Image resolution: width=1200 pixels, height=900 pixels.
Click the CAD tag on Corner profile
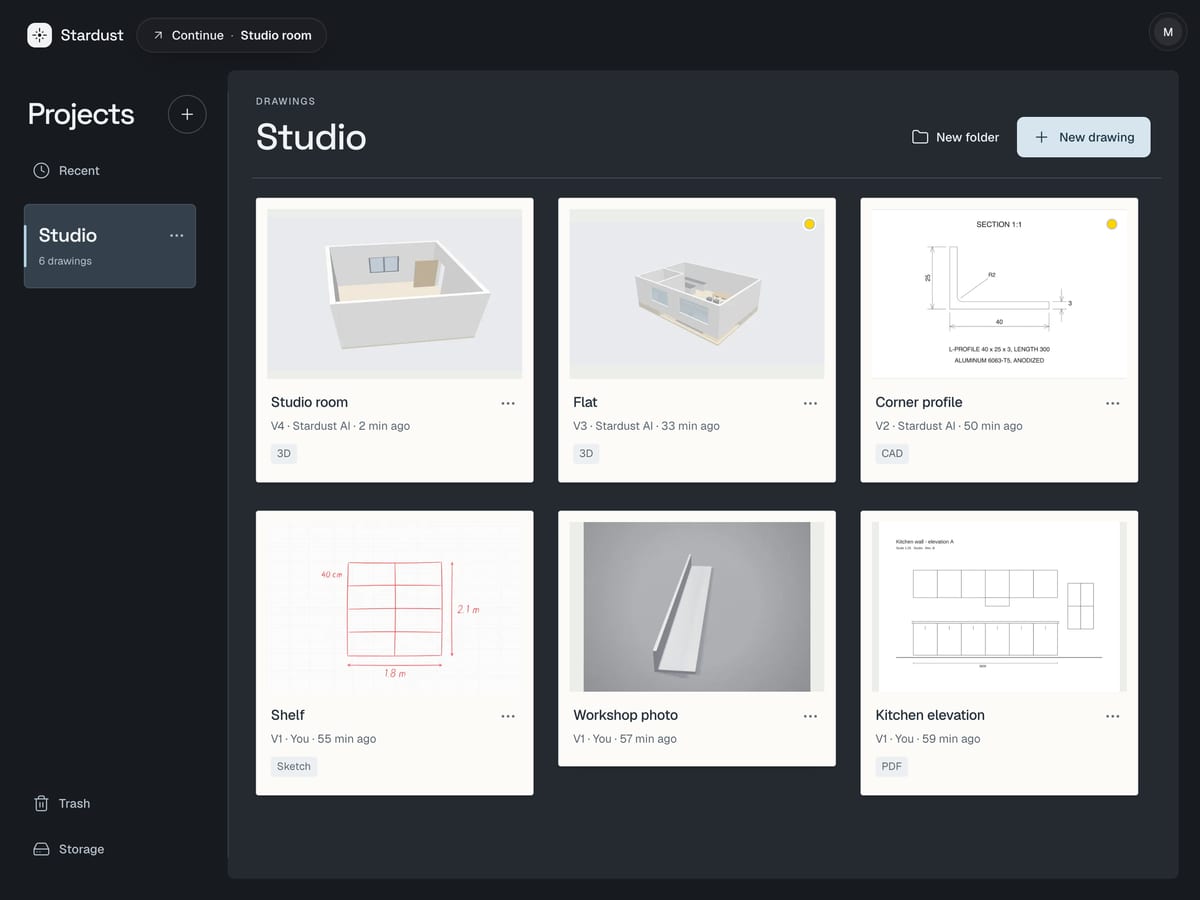tap(892, 453)
